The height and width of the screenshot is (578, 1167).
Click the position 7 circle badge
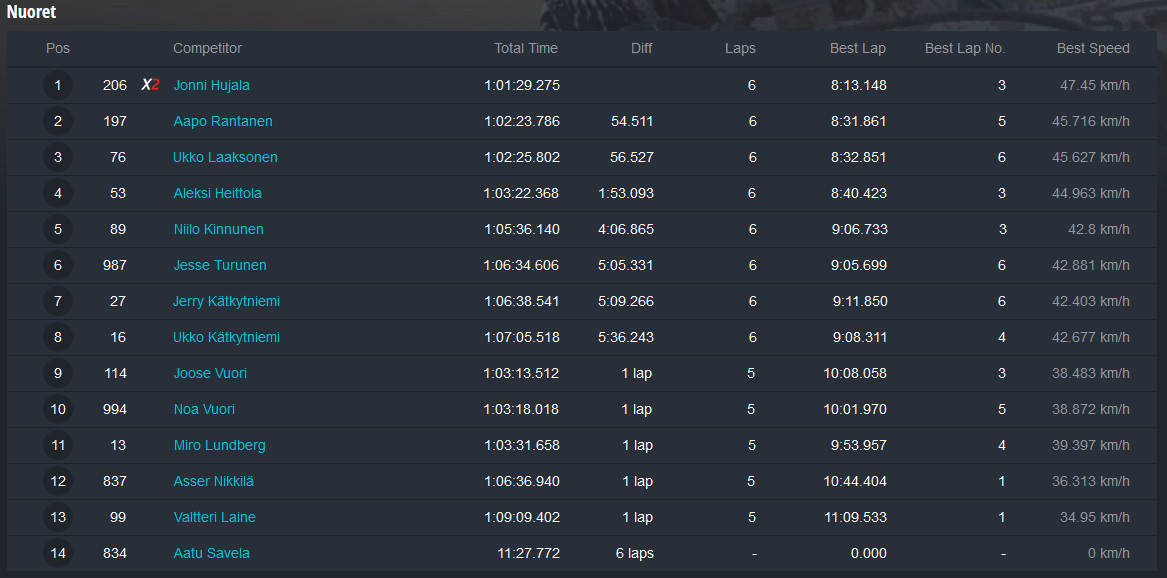click(58, 301)
